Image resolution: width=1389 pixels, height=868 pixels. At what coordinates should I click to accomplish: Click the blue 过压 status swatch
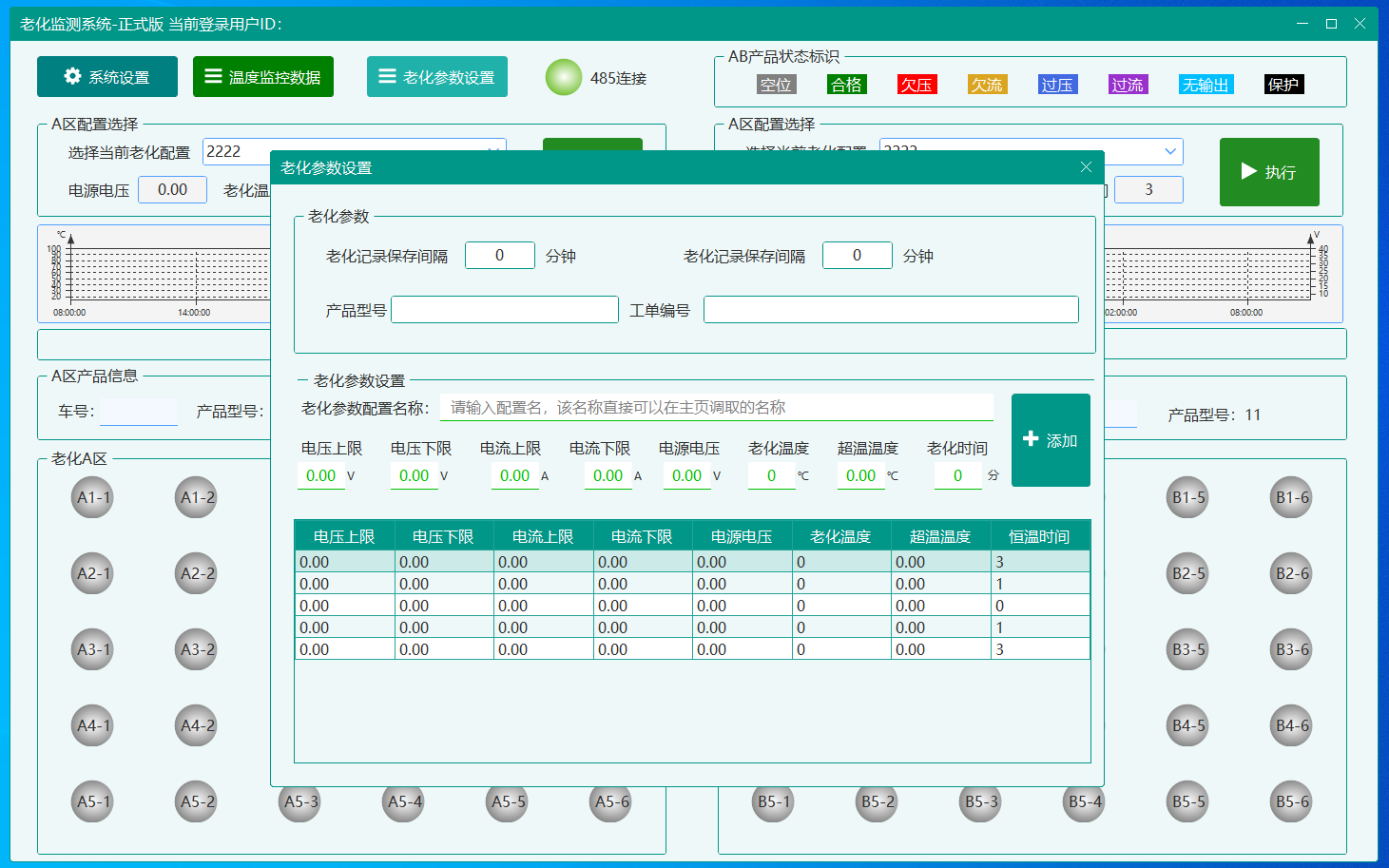point(1057,85)
